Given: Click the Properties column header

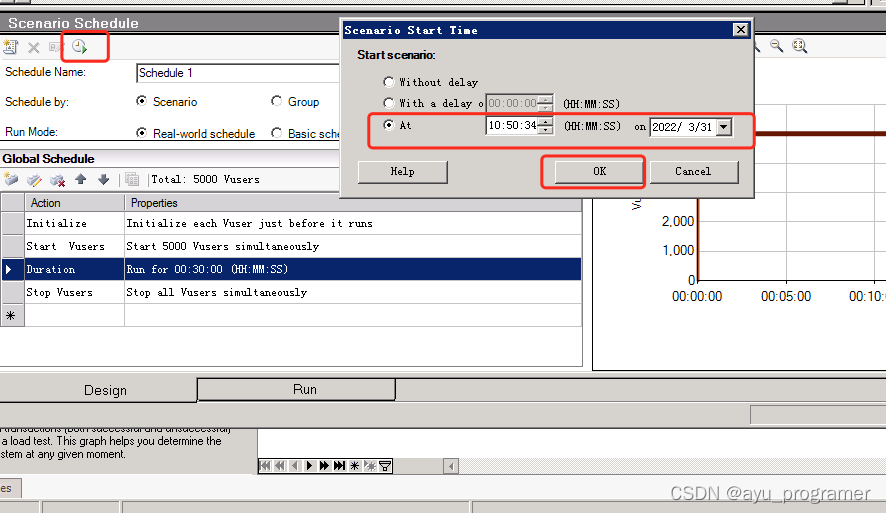Looking at the screenshot, I should click(353, 202).
